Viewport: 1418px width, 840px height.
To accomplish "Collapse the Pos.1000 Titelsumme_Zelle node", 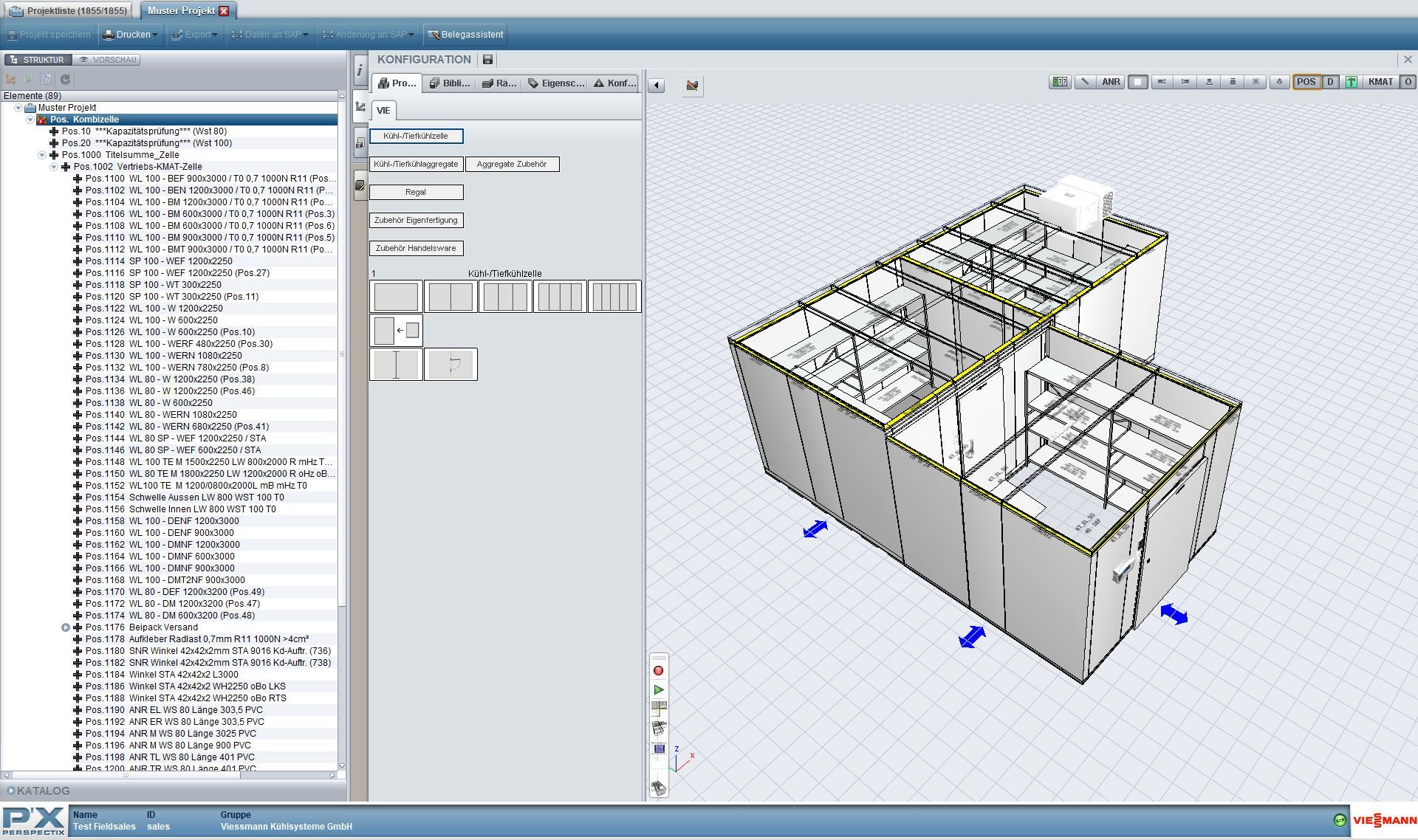I will coord(42,155).
